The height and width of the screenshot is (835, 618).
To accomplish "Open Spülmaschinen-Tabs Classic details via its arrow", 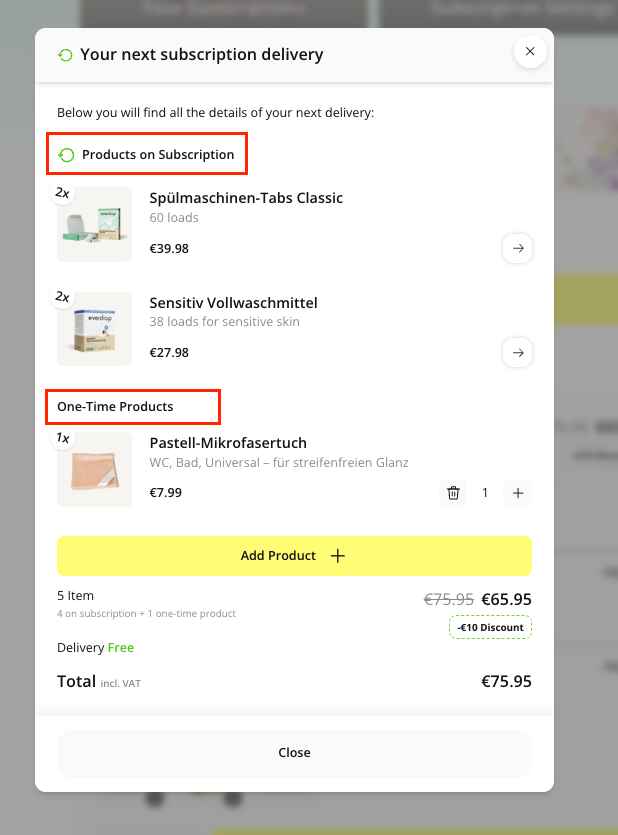I will 517,248.
